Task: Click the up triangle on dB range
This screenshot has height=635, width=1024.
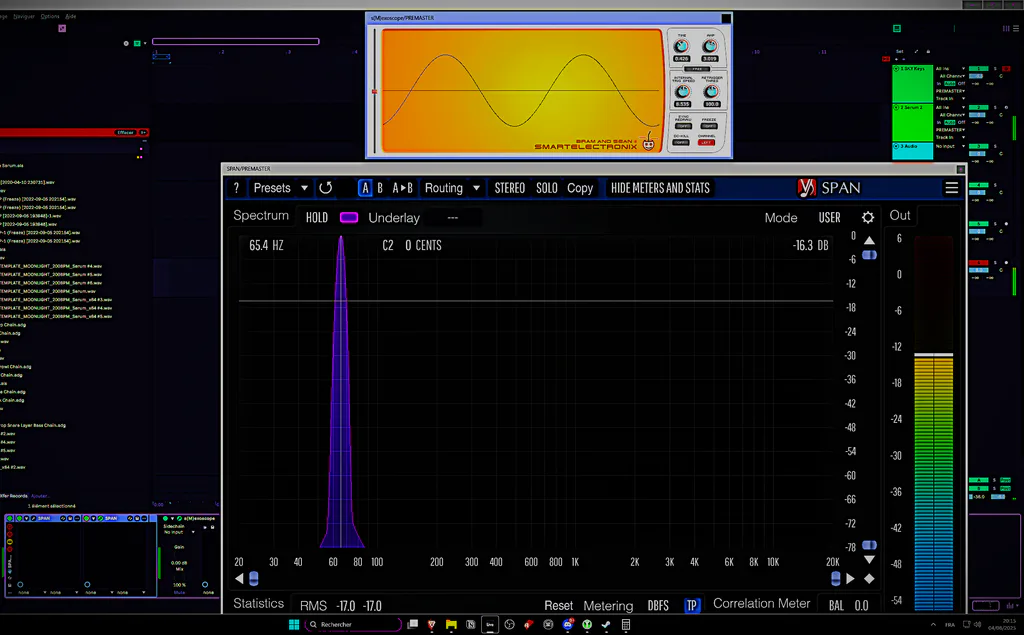Action: [x=869, y=240]
